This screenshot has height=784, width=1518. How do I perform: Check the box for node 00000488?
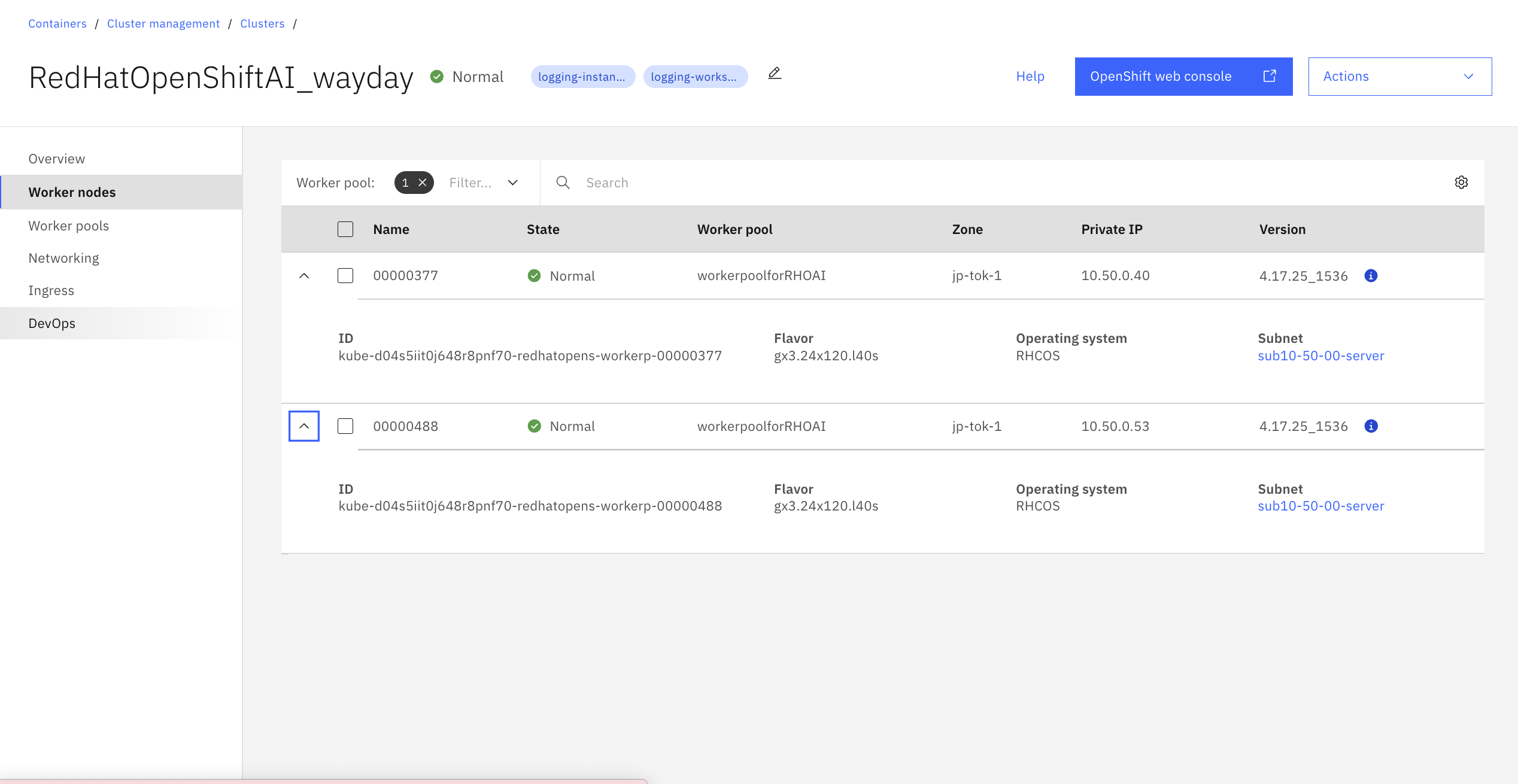pos(345,426)
